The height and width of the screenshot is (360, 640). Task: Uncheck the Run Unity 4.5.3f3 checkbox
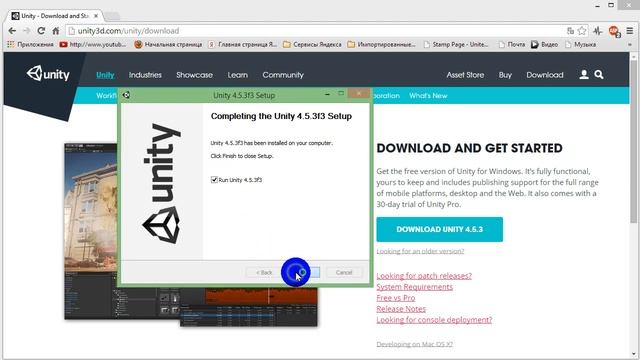[x=214, y=180]
